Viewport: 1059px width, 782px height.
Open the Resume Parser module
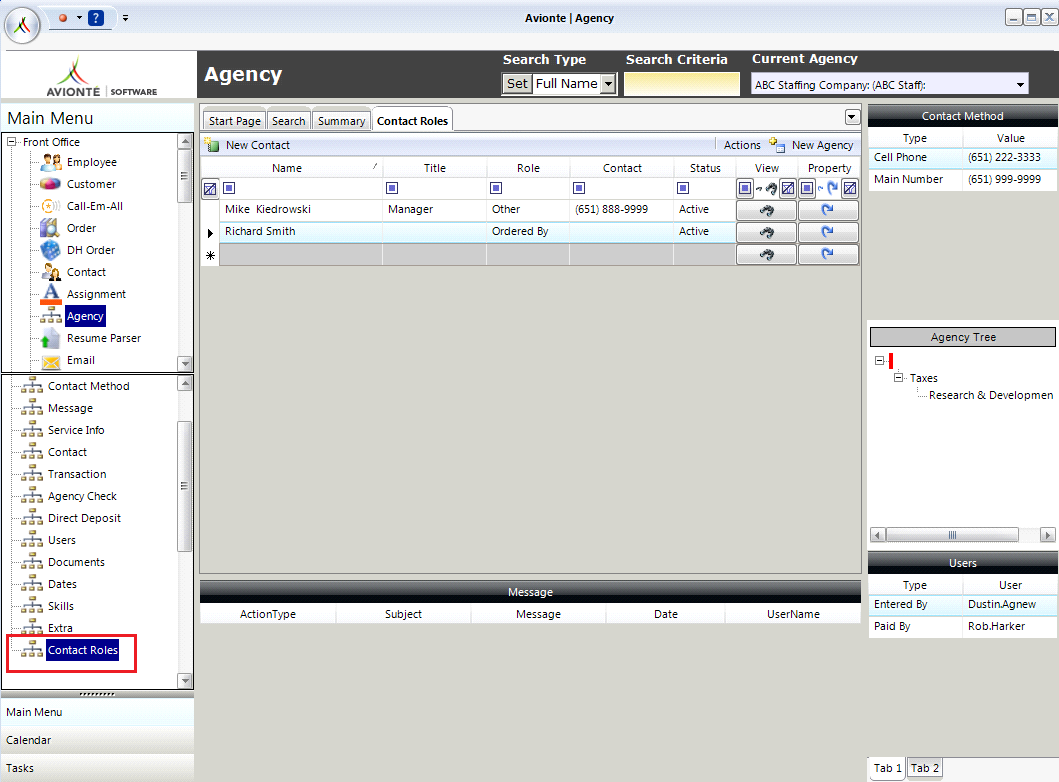(x=103, y=338)
